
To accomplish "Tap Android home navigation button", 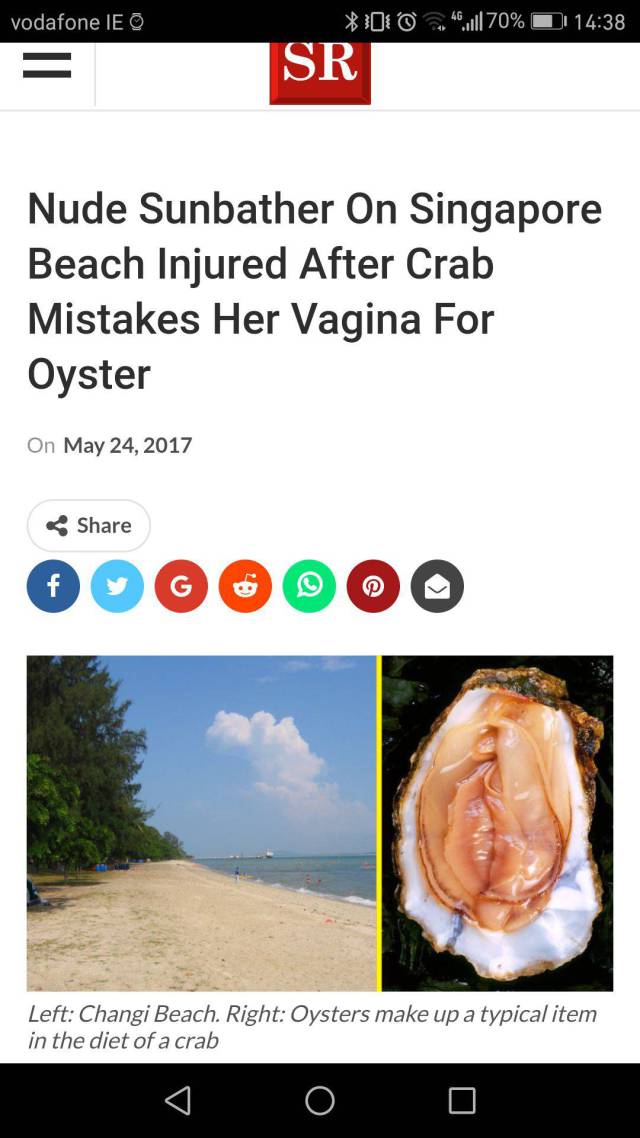I will pos(320,1100).
